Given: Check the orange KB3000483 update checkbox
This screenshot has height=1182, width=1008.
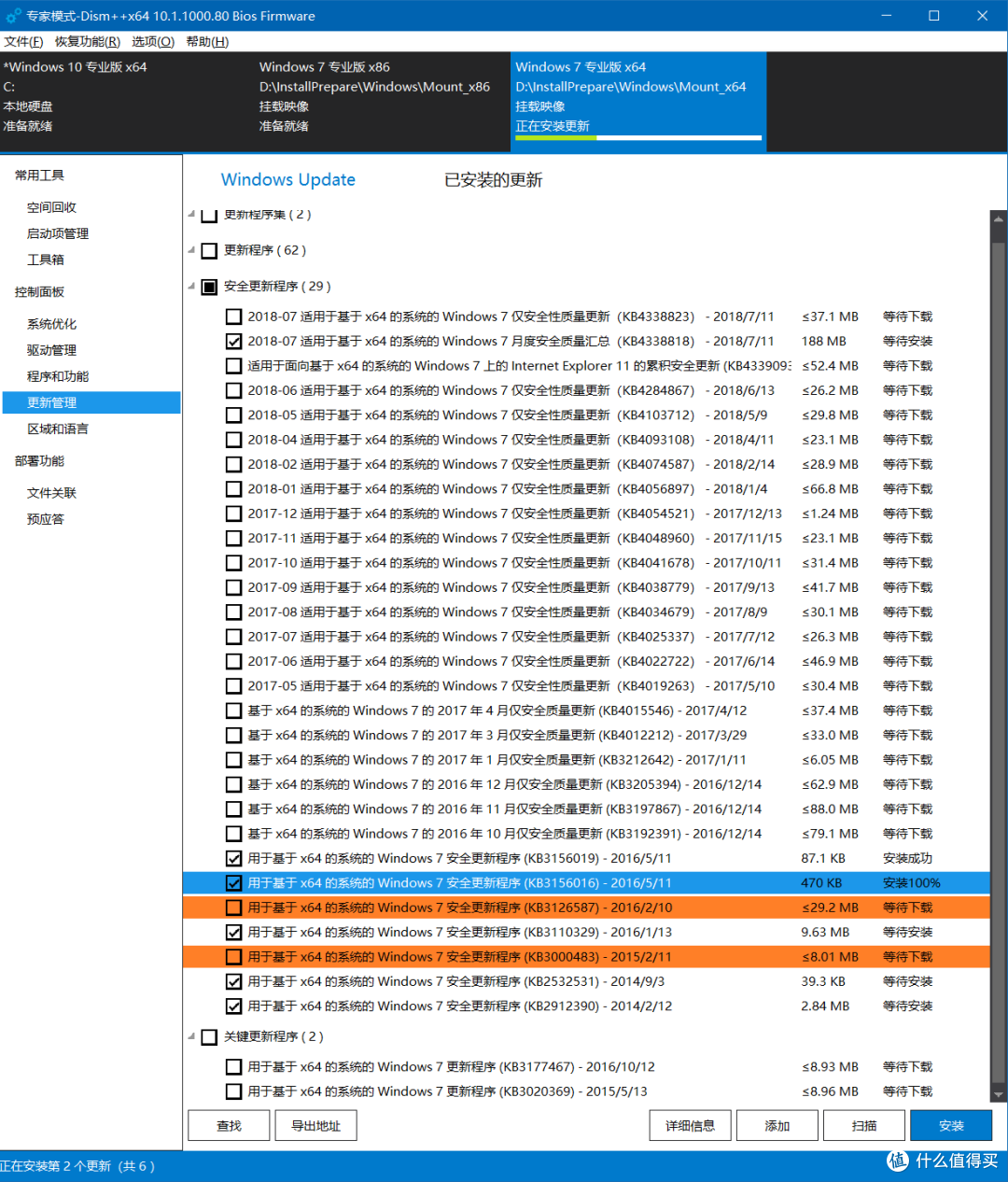Looking at the screenshot, I should point(233,958).
